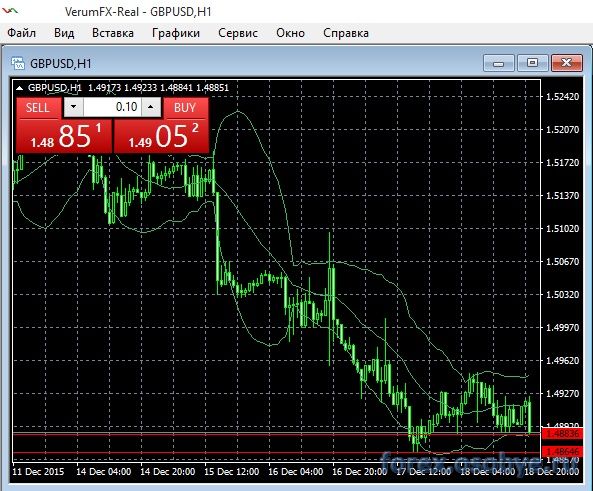Select the red 1.48836 price level label

pyautogui.click(x=562, y=434)
